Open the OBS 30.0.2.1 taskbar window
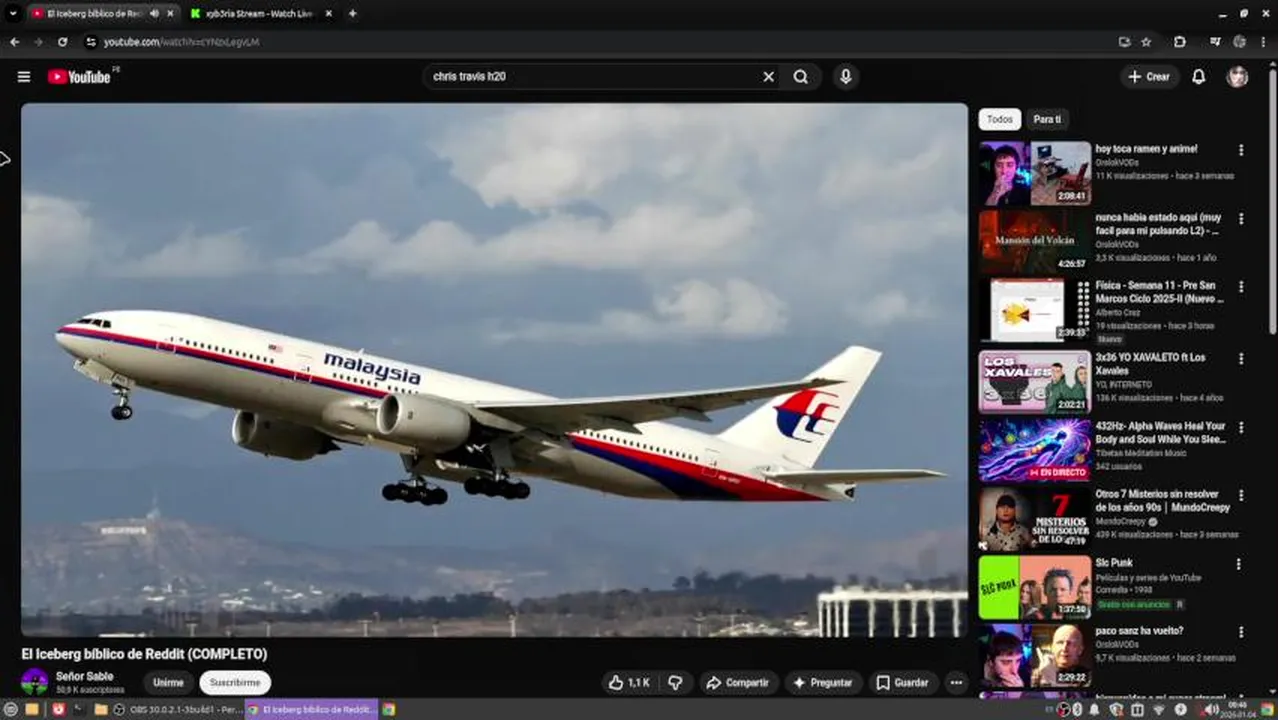This screenshot has width=1278, height=720. coord(180,709)
